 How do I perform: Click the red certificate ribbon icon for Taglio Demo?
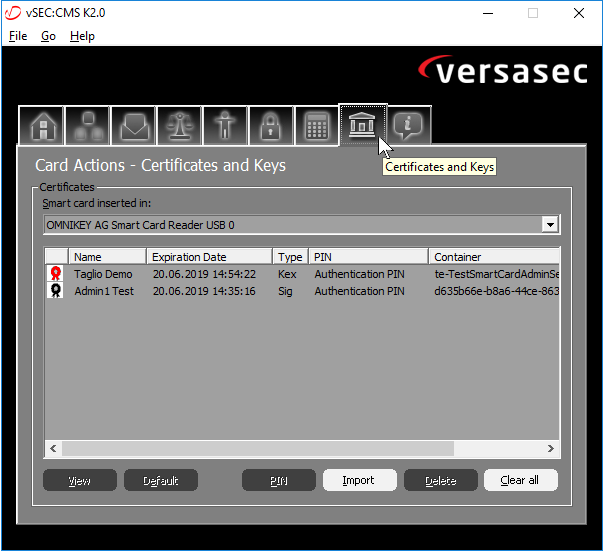point(56,273)
